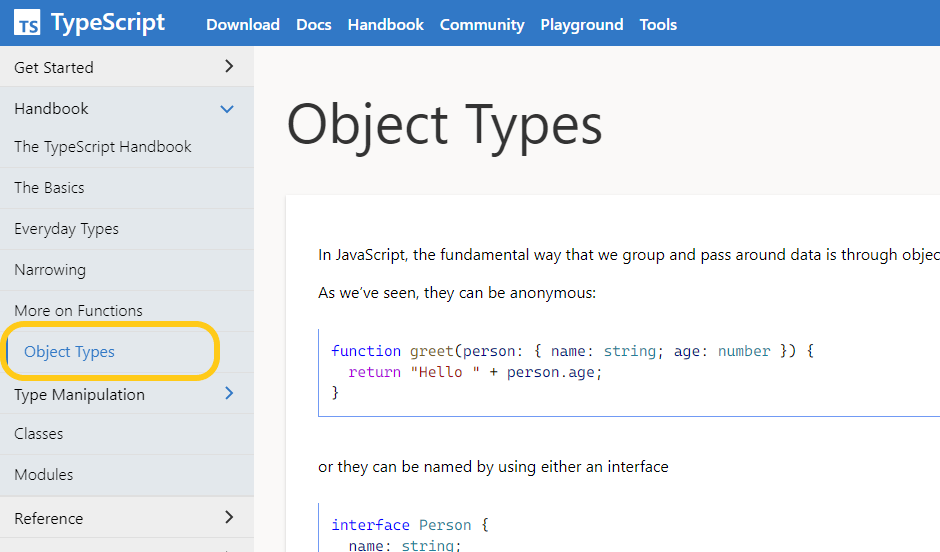Open The TypeScript Handbook page
The height and width of the screenshot is (552, 940).
pyautogui.click(x=103, y=147)
